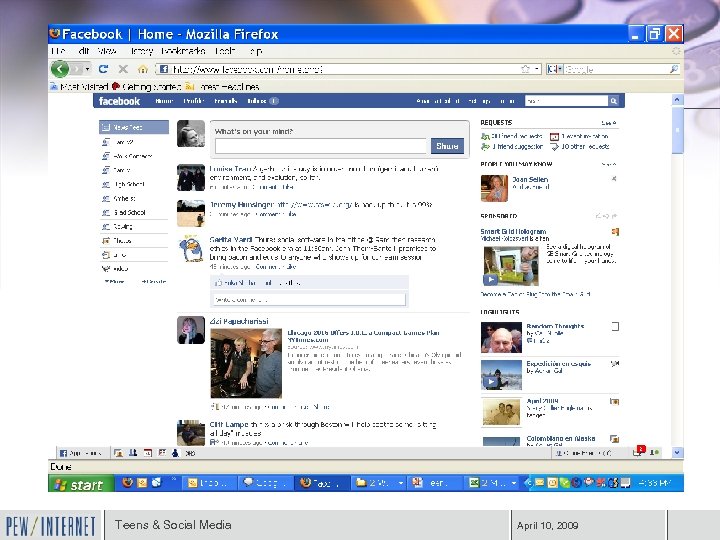
Task: Dismiss the Joan Sellen suggestion X
Action: click(x=614, y=179)
